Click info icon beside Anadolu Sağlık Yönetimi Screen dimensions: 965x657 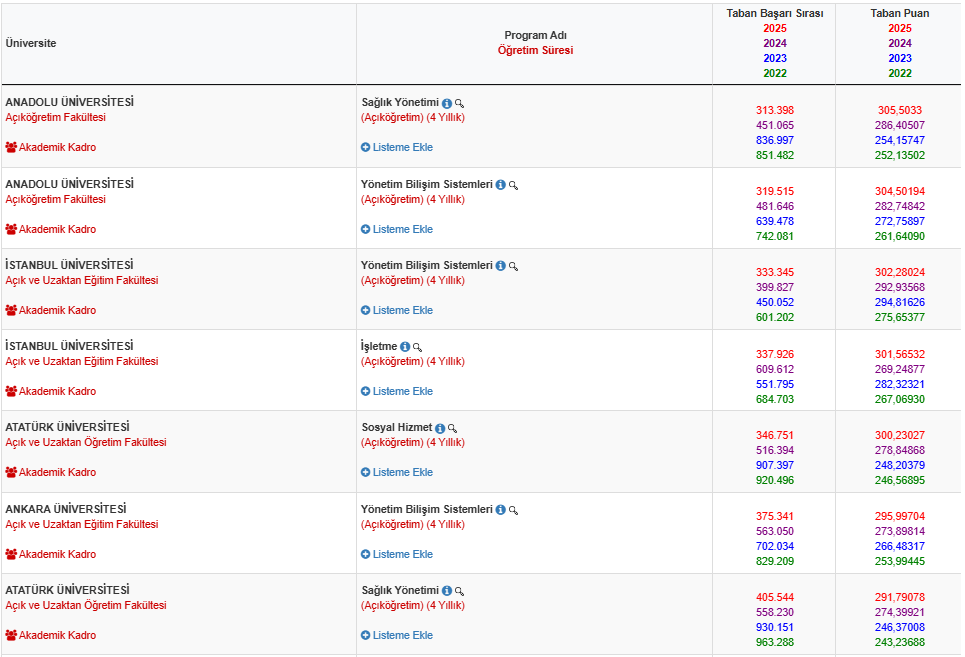point(447,103)
